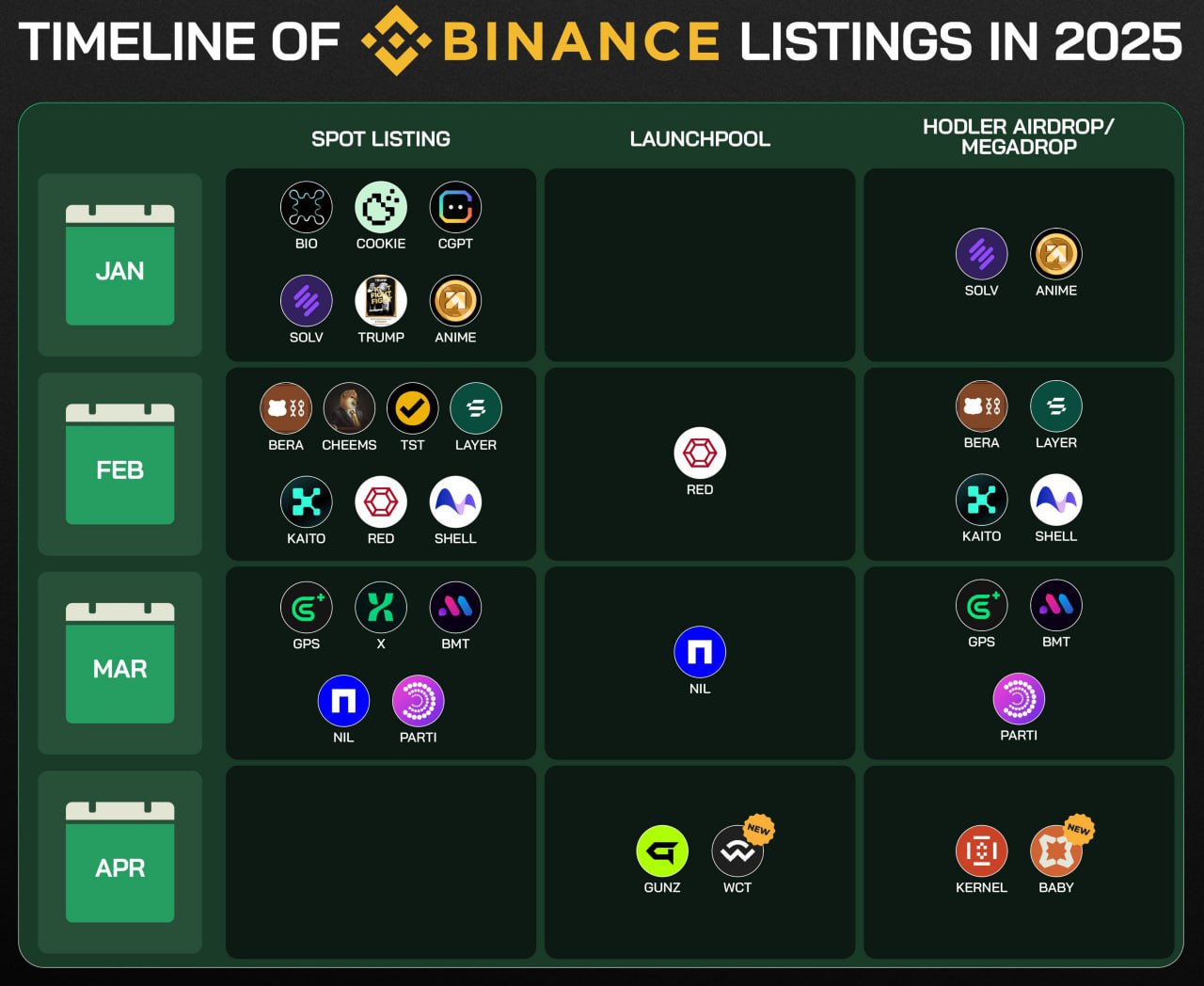Click SOLV icon in January Hodler Airdrop column
The image size is (1204, 986).
981,254
